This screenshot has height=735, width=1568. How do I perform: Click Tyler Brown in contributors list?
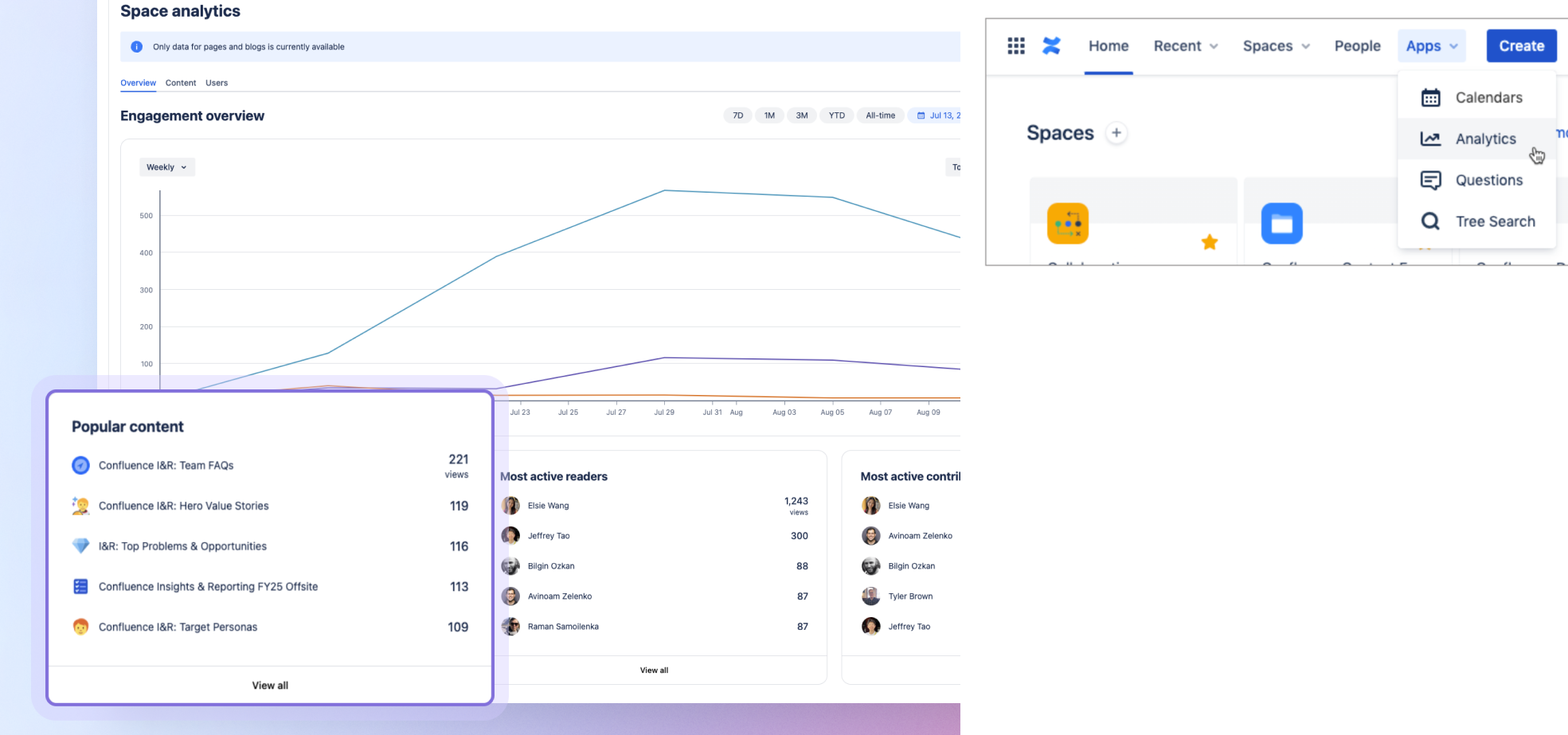click(x=910, y=596)
